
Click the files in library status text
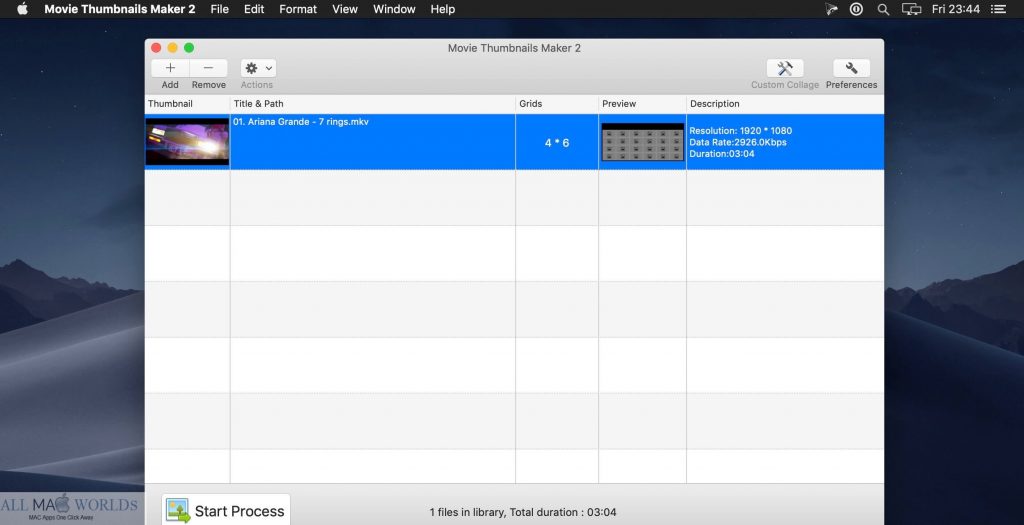(x=522, y=512)
